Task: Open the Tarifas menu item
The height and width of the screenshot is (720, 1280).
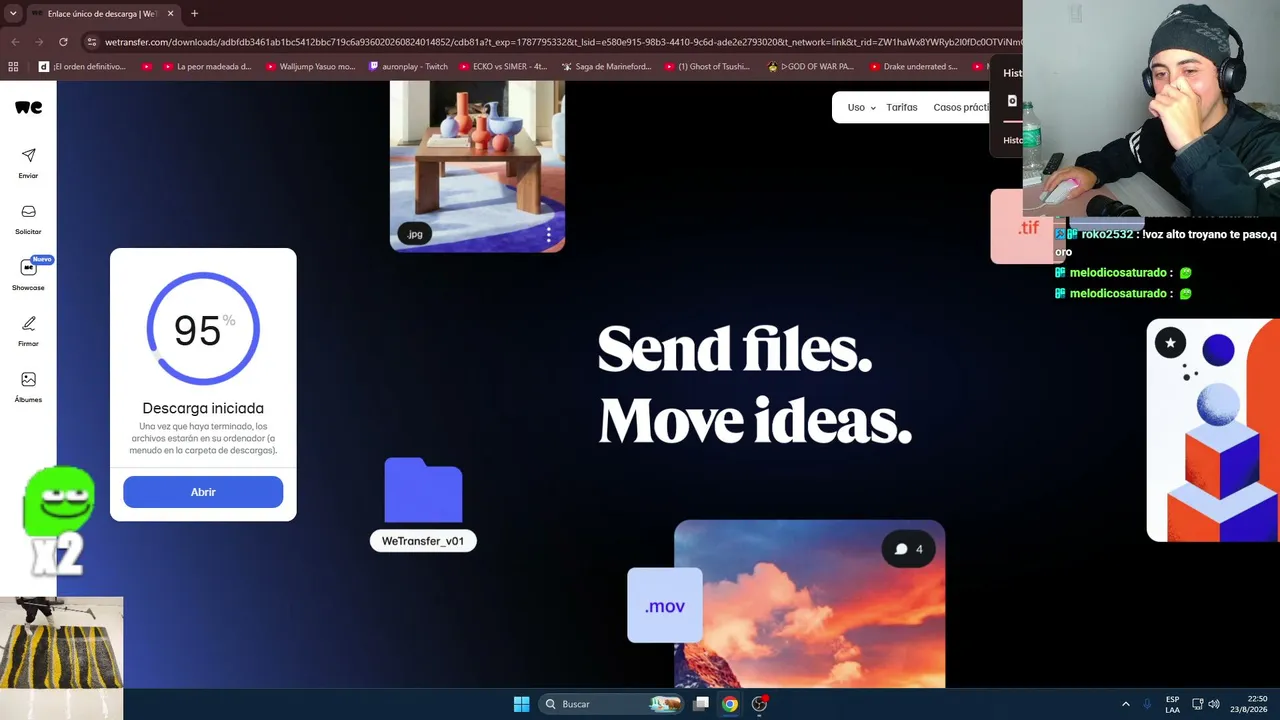Action: (x=901, y=108)
